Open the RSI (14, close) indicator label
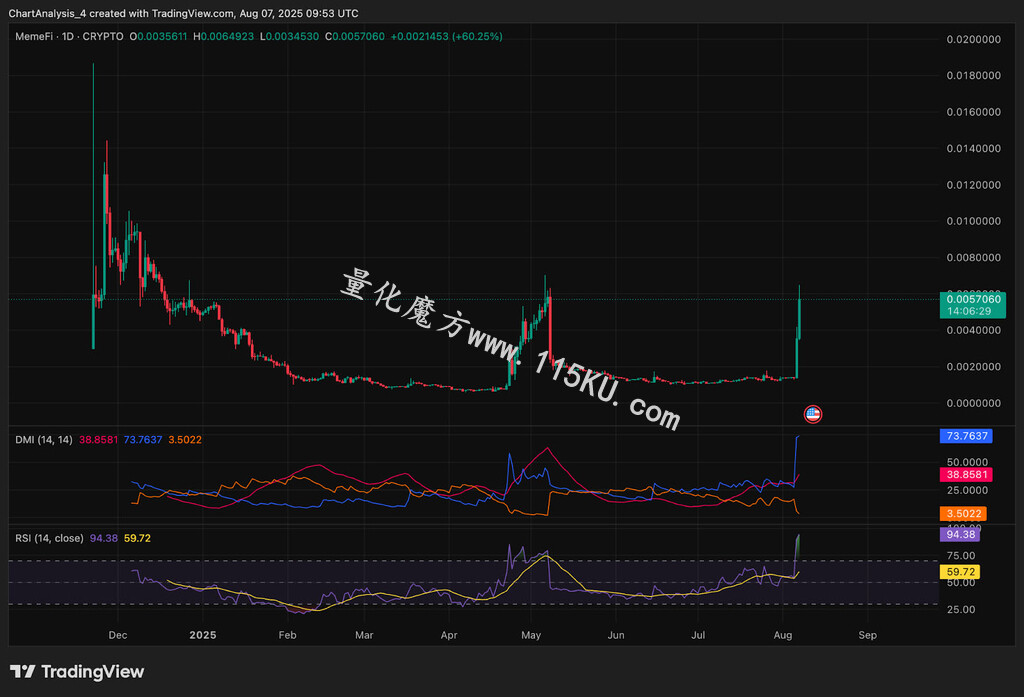This screenshot has height=697, width=1024. click(x=50, y=538)
